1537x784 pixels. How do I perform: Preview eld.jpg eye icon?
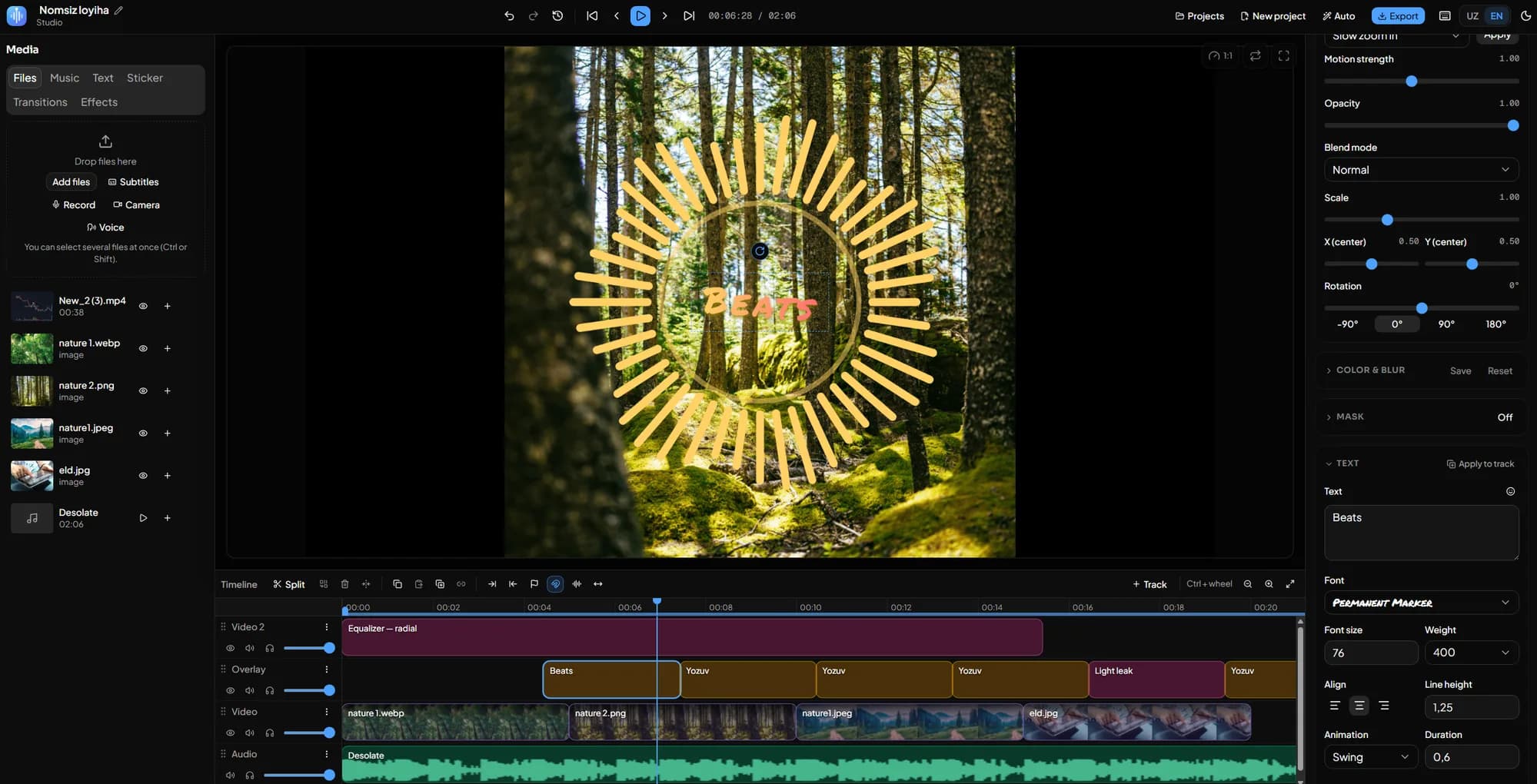pyautogui.click(x=143, y=475)
